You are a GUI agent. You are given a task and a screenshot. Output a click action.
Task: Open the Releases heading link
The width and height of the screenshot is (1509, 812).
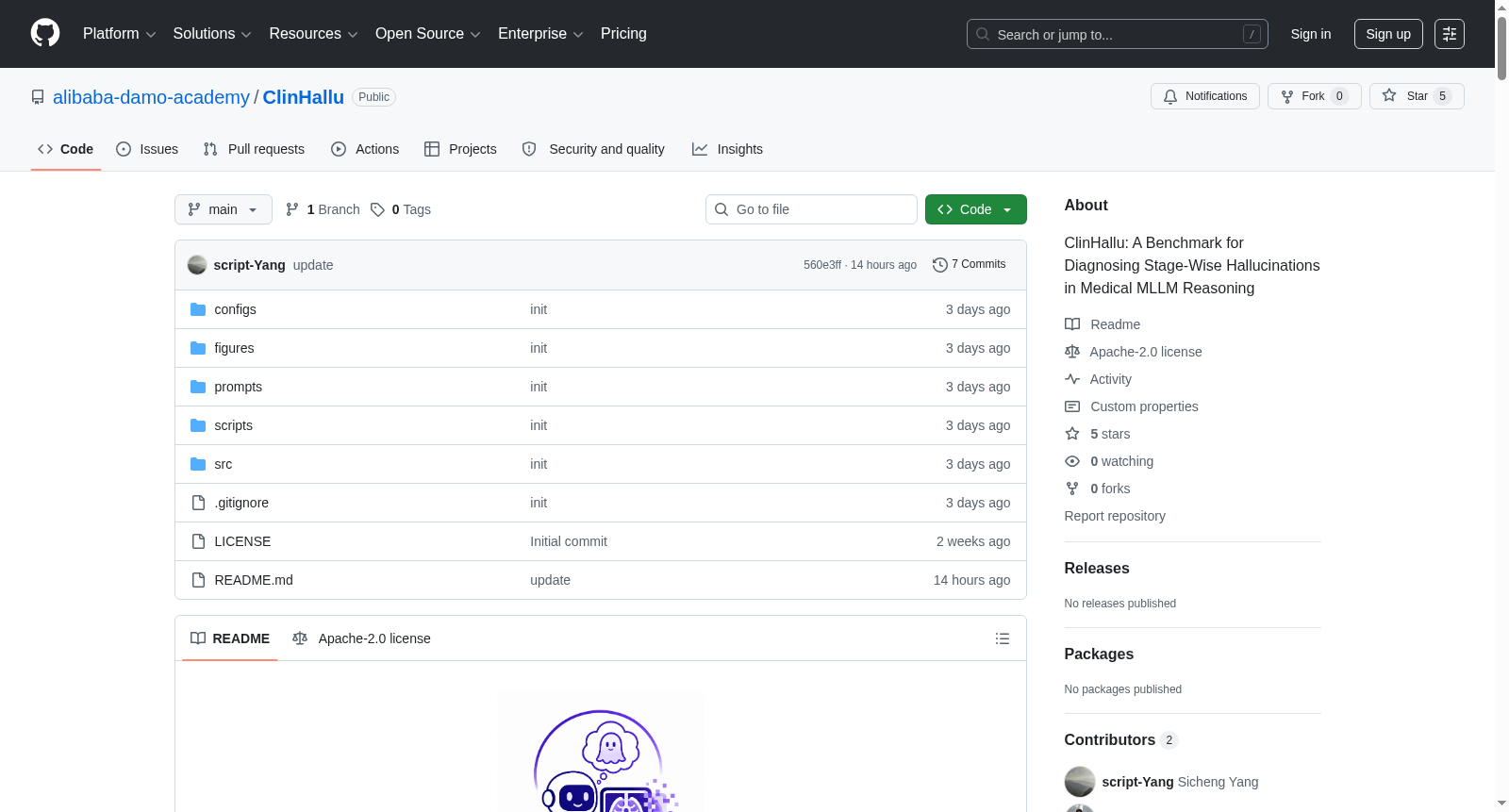pos(1097,568)
